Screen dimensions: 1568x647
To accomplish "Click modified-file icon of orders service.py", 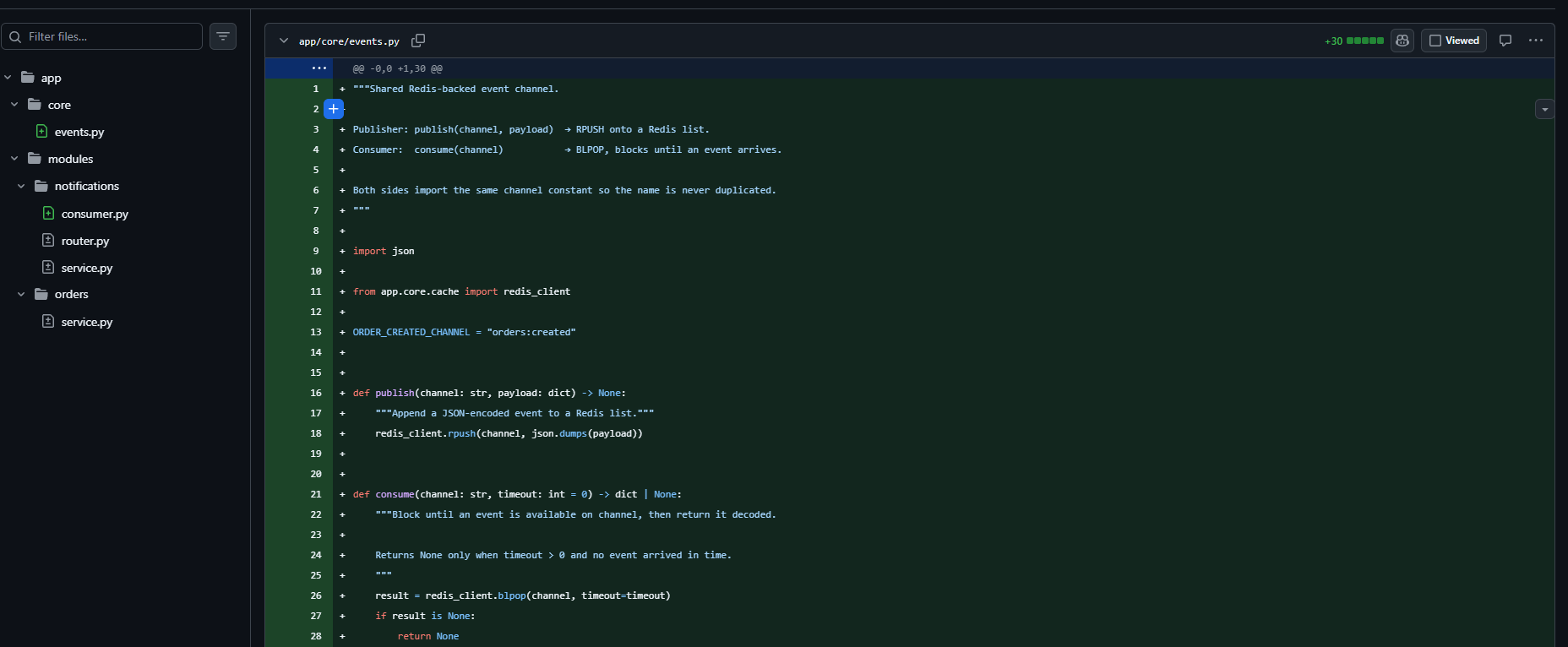I will tap(48, 321).
